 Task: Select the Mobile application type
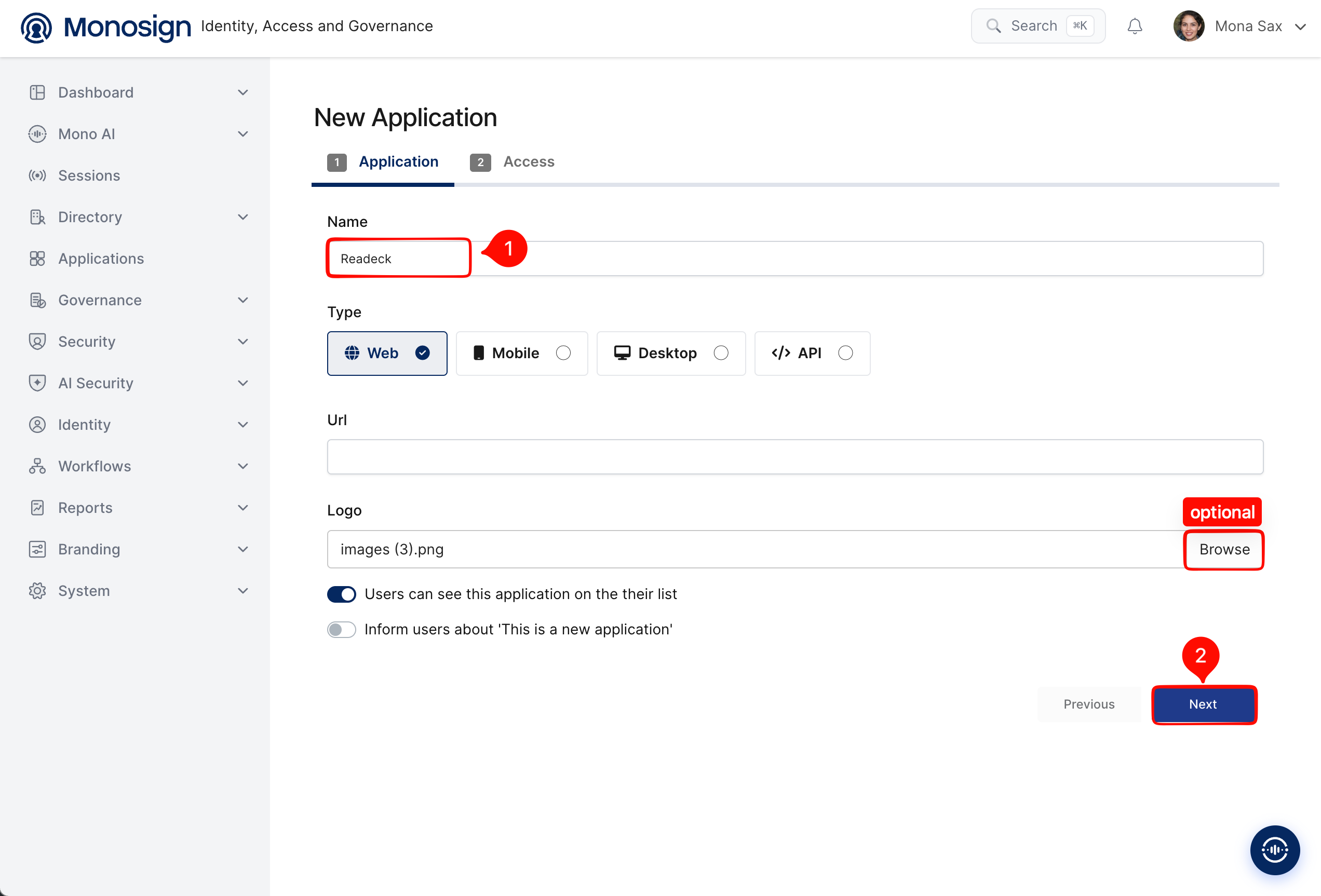521,353
